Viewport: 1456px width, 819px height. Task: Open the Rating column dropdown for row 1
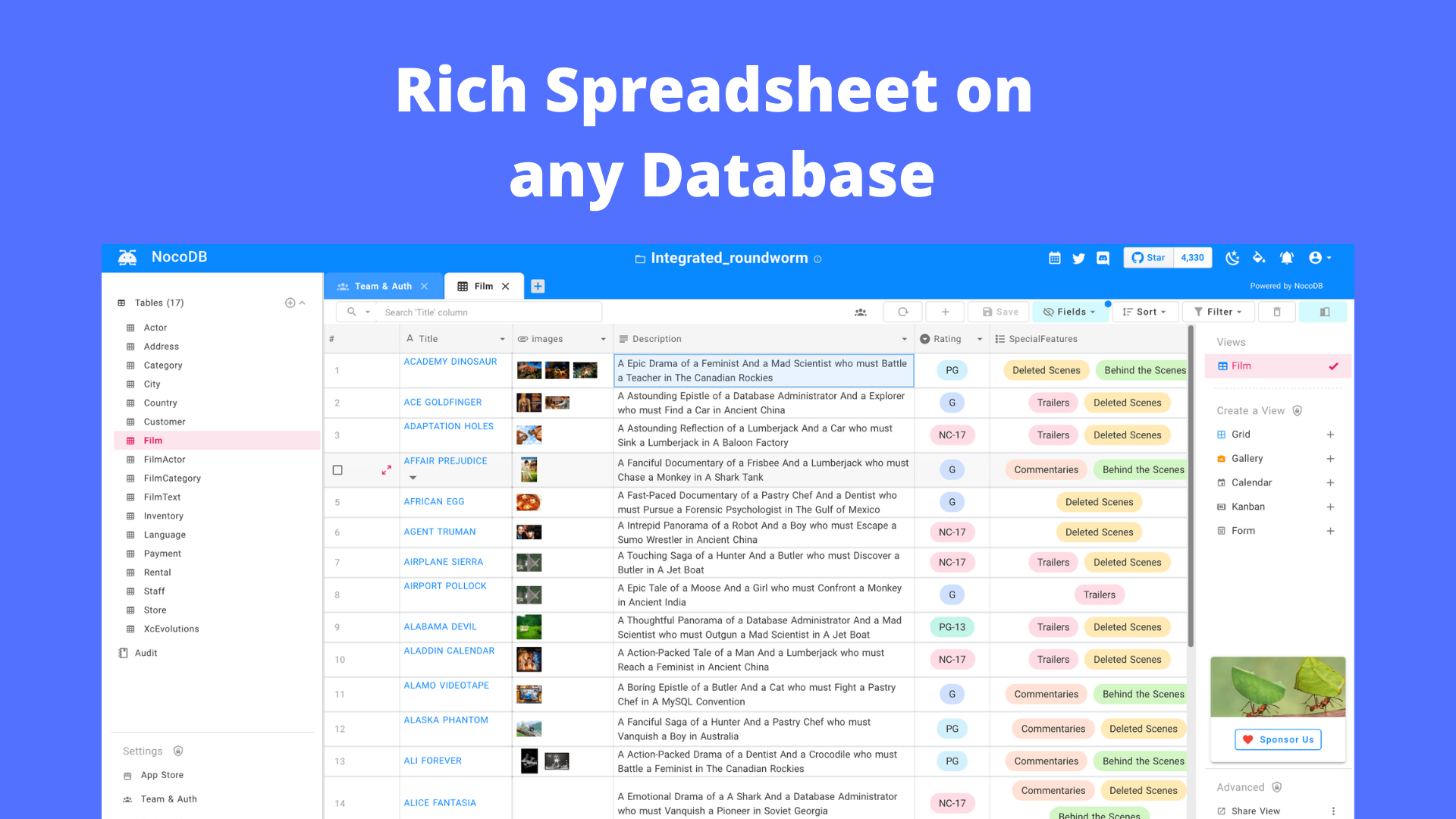point(952,370)
